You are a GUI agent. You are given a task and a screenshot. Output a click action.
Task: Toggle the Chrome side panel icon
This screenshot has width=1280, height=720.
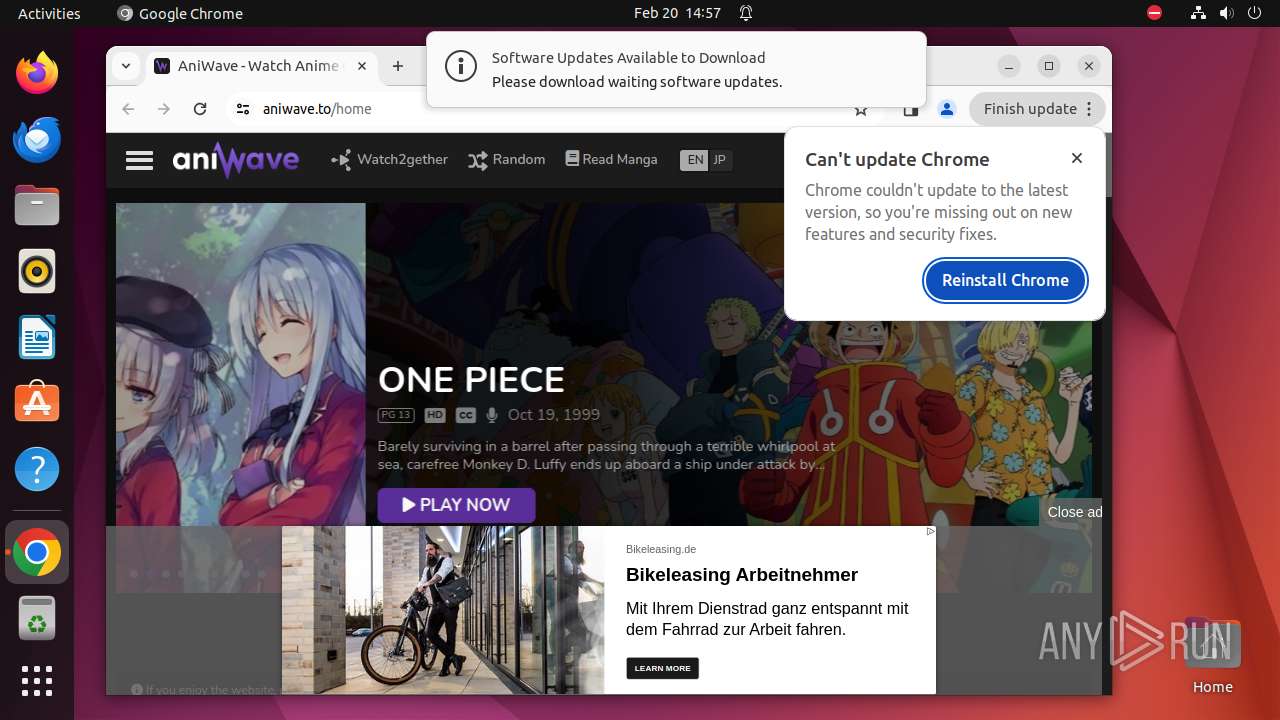[x=910, y=109]
